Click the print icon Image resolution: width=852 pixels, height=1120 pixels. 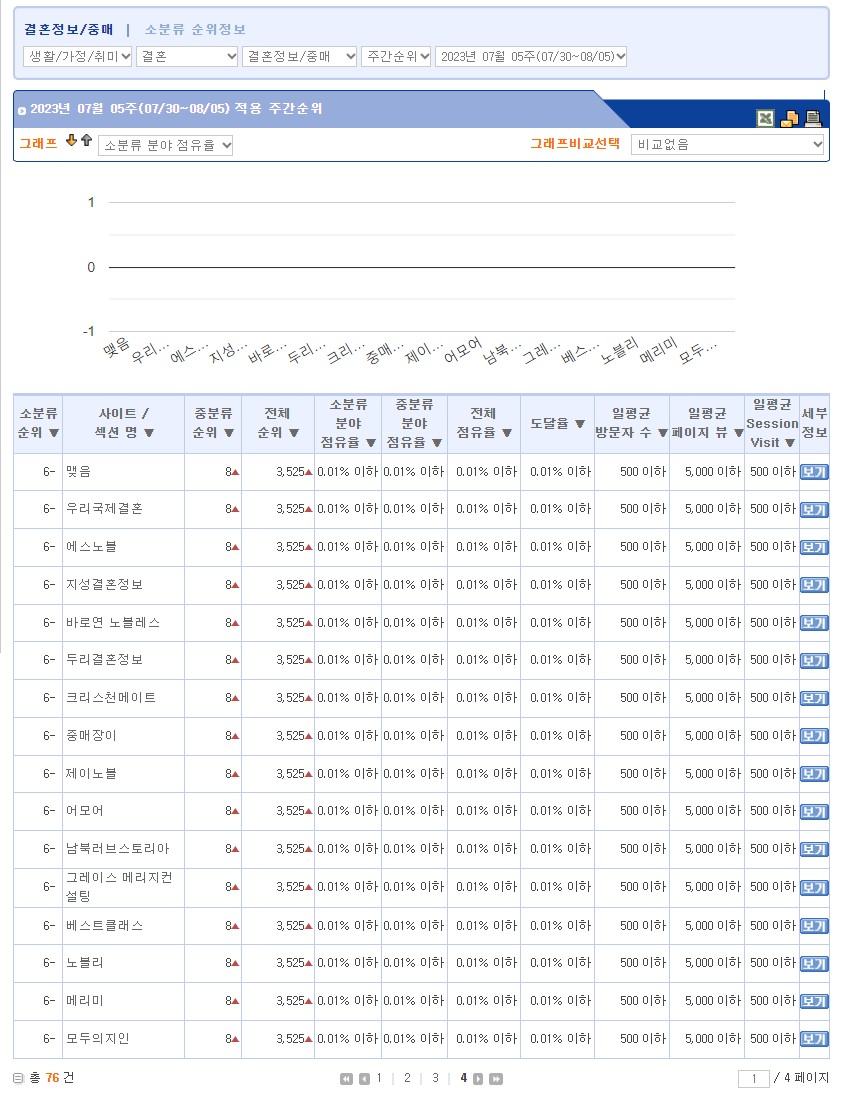click(813, 119)
